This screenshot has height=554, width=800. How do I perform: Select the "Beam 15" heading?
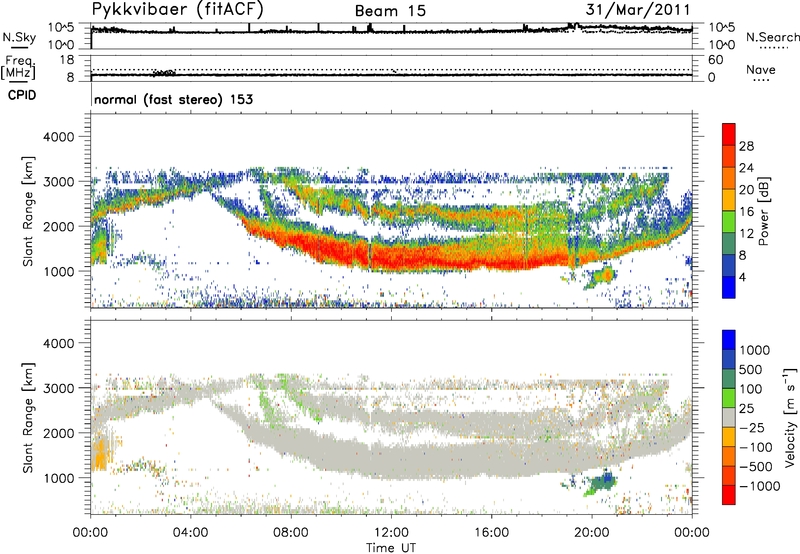(390, 11)
